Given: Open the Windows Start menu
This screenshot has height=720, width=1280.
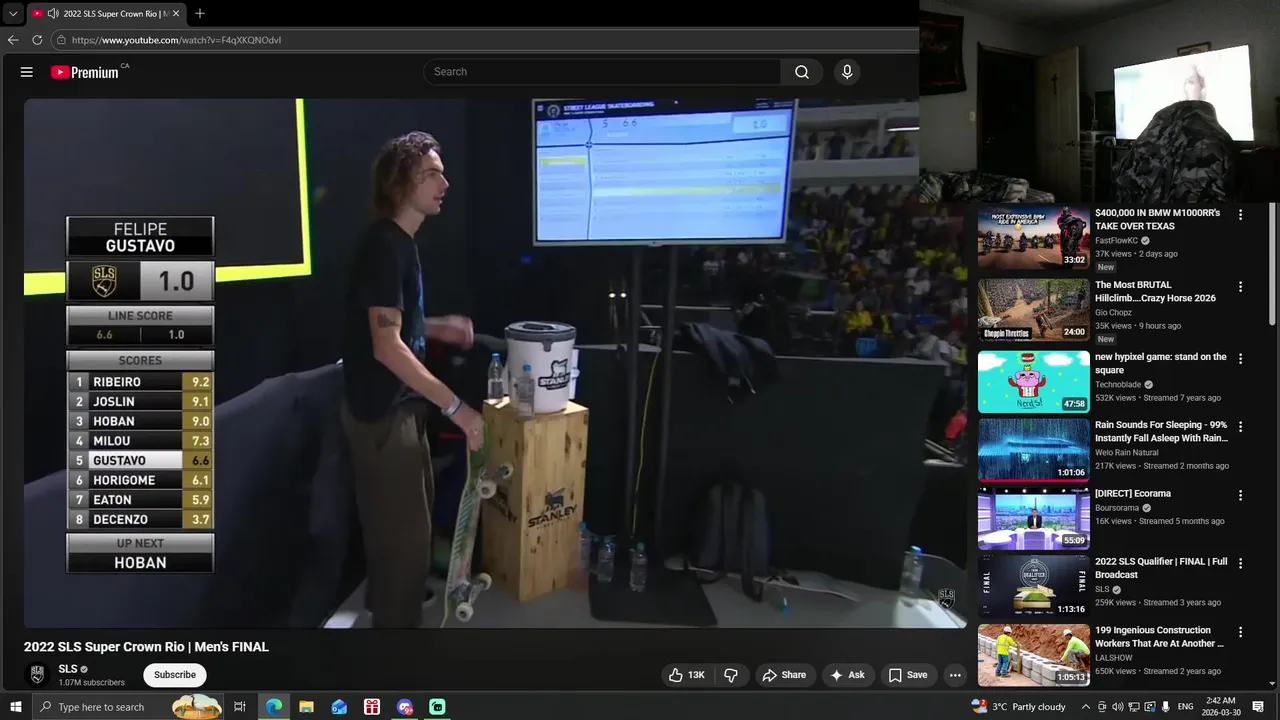Looking at the screenshot, I should pyautogui.click(x=15, y=707).
